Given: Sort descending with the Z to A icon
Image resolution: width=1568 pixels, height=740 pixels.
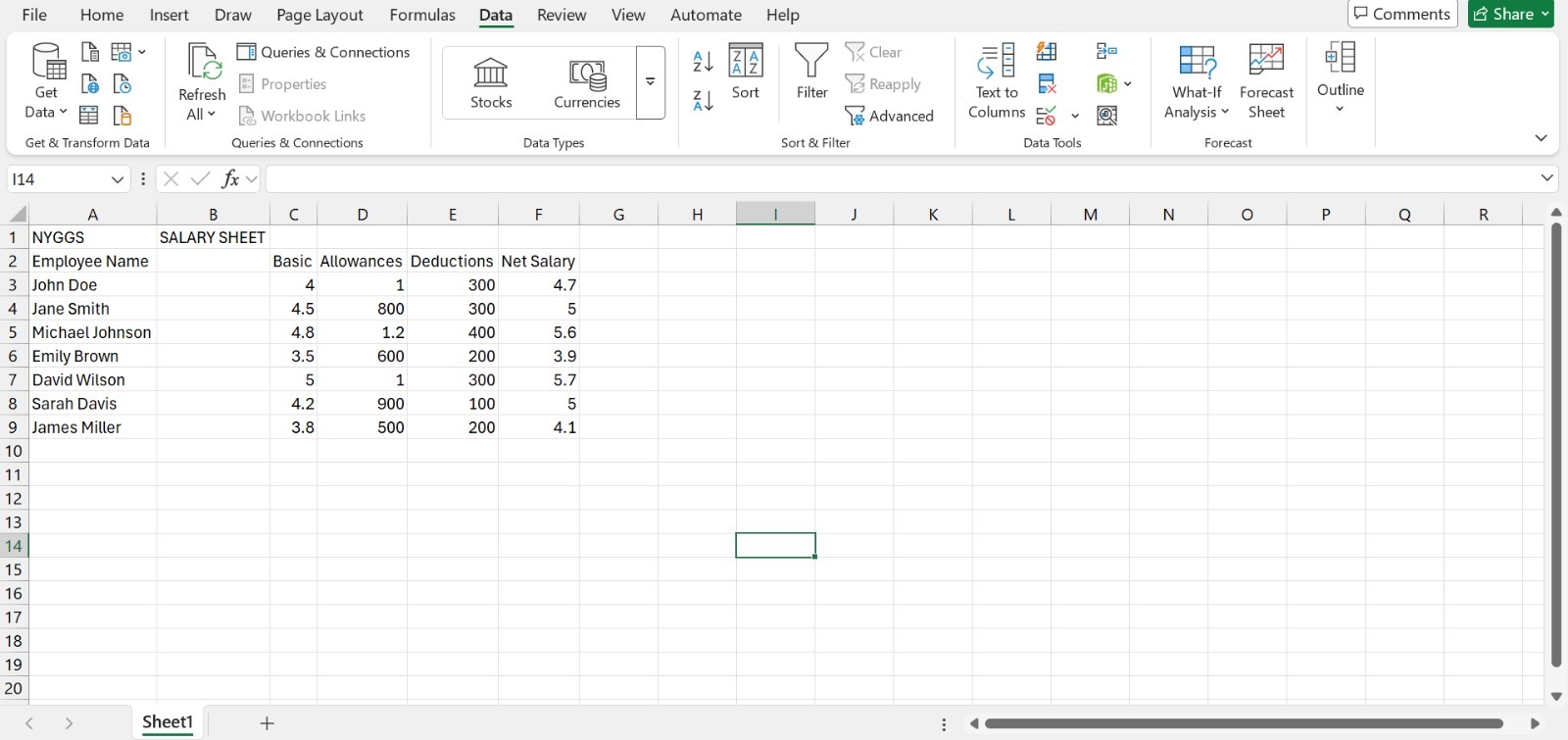Looking at the screenshot, I should point(703,100).
